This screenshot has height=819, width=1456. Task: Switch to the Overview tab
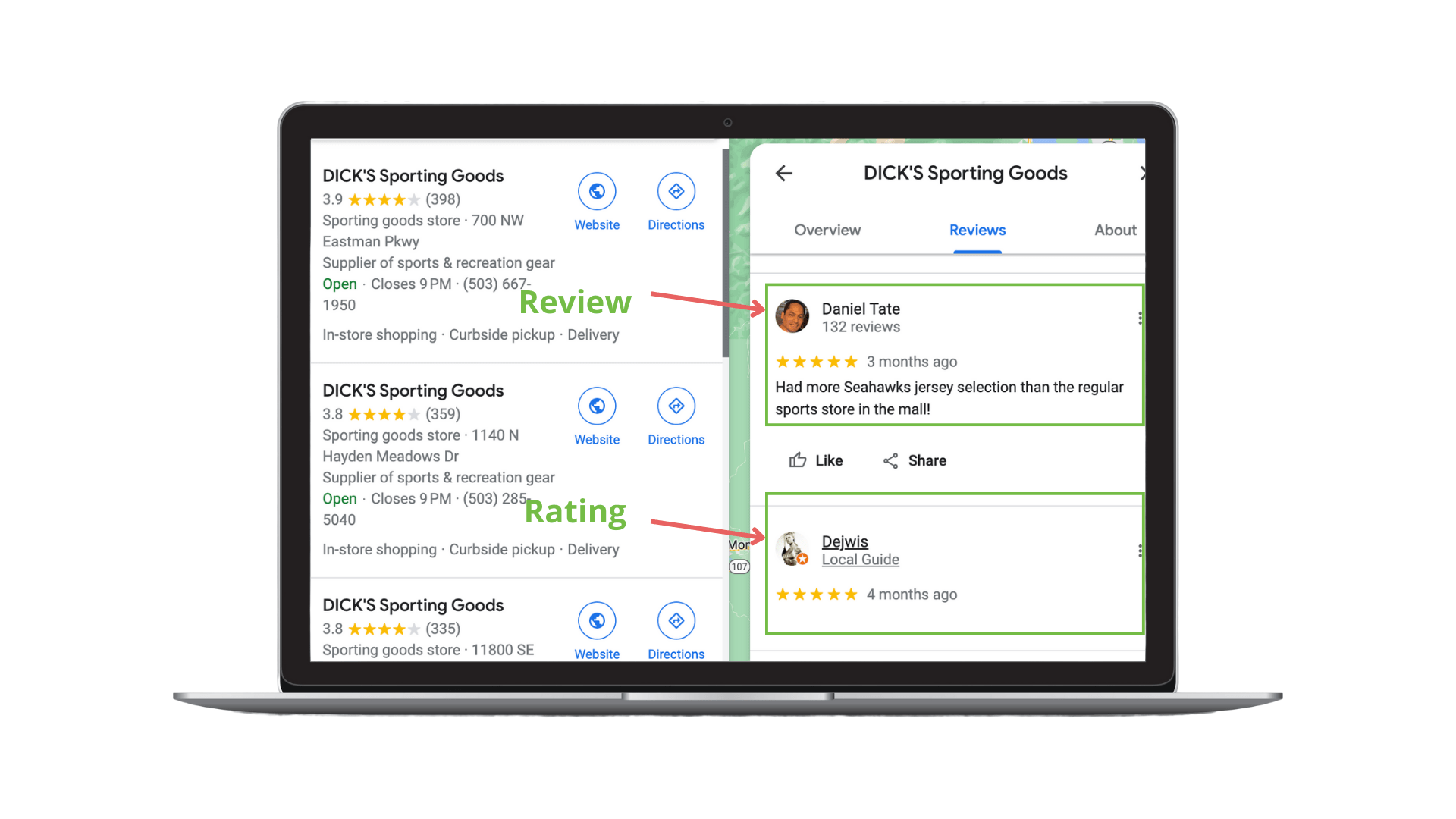[x=826, y=229]
